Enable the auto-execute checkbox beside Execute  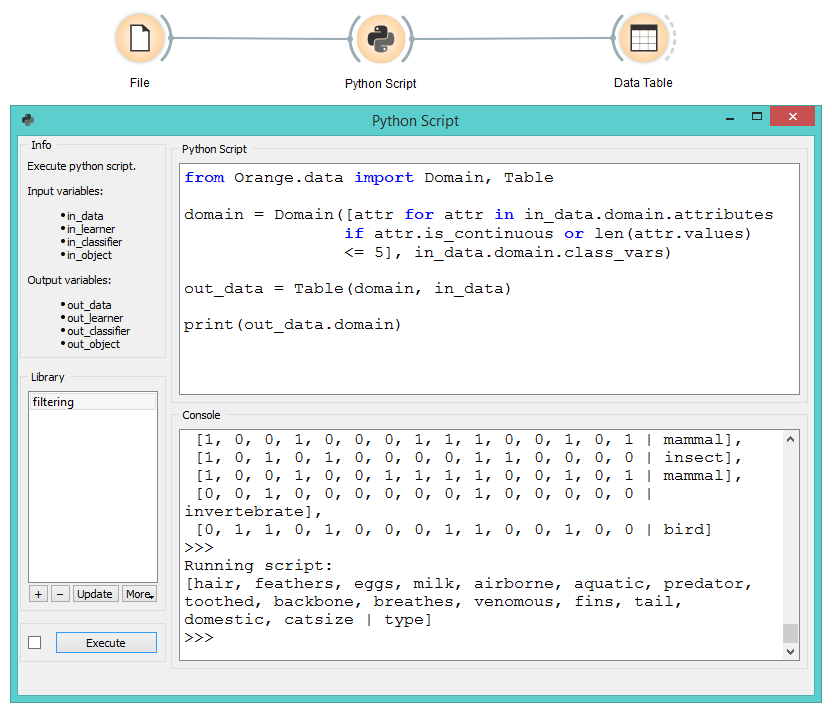(x=34, y=642)
